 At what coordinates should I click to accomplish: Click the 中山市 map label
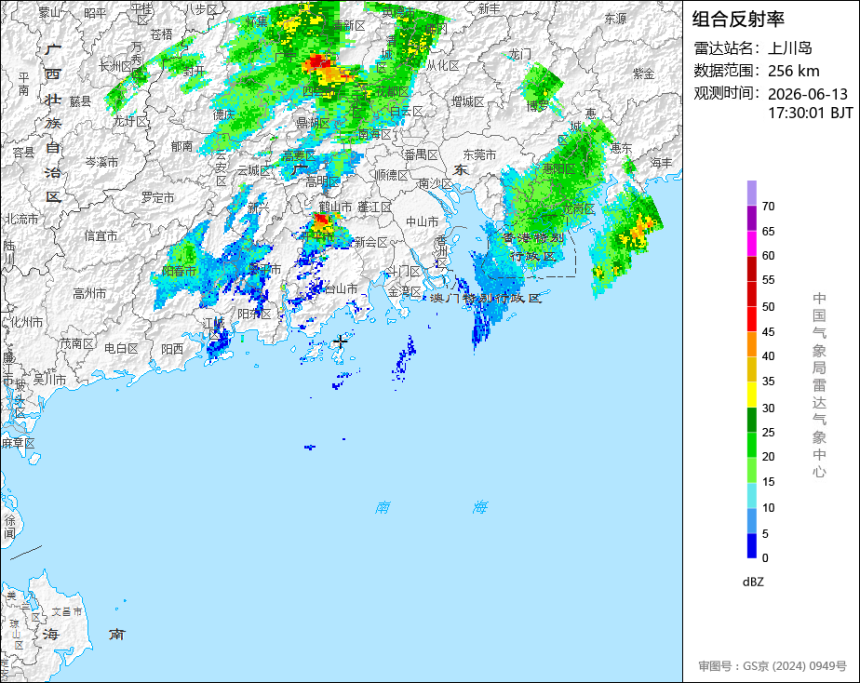422,222
